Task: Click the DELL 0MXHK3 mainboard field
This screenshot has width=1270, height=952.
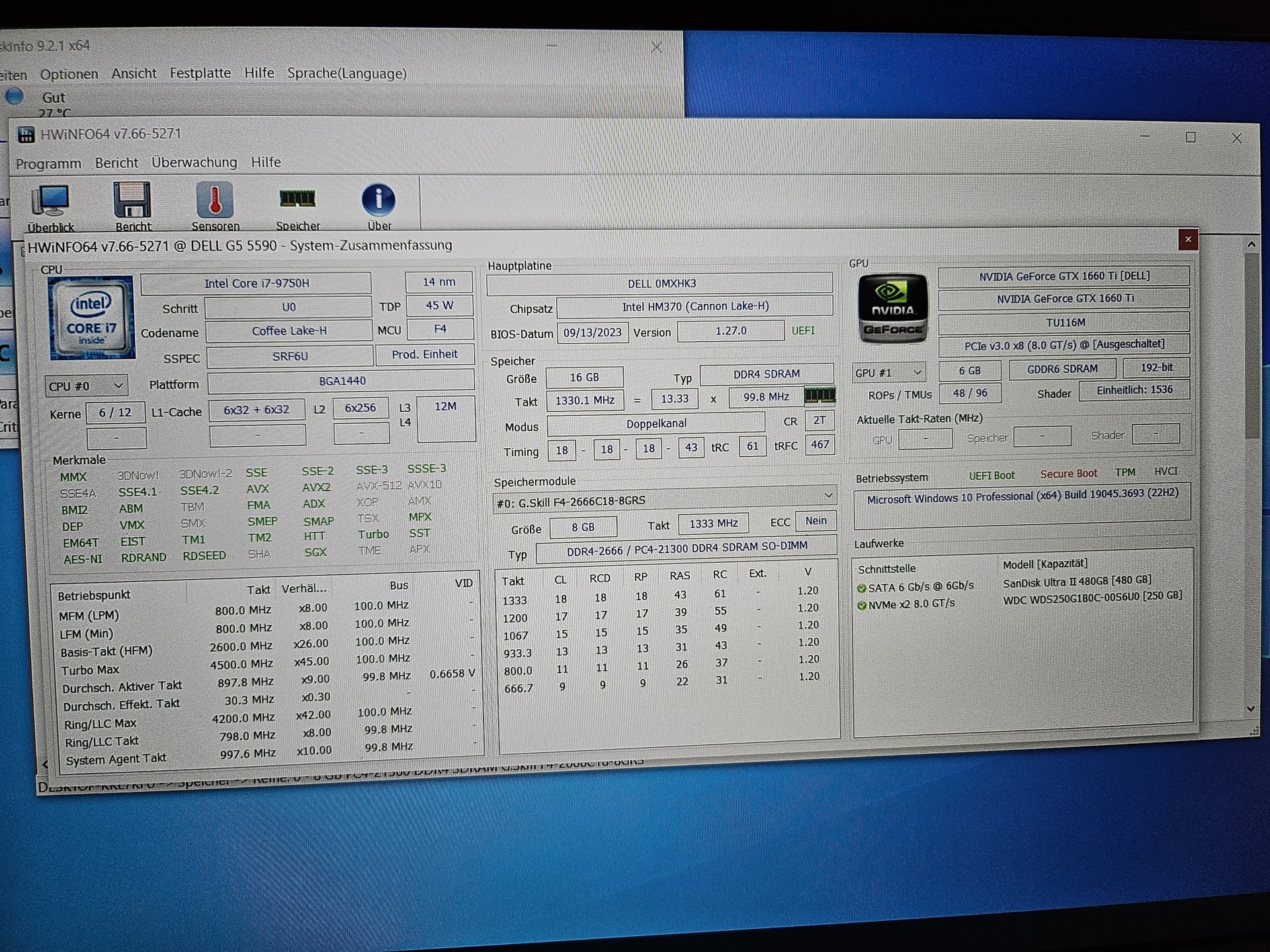Action: pyautogui.click(x=660, y=284)
